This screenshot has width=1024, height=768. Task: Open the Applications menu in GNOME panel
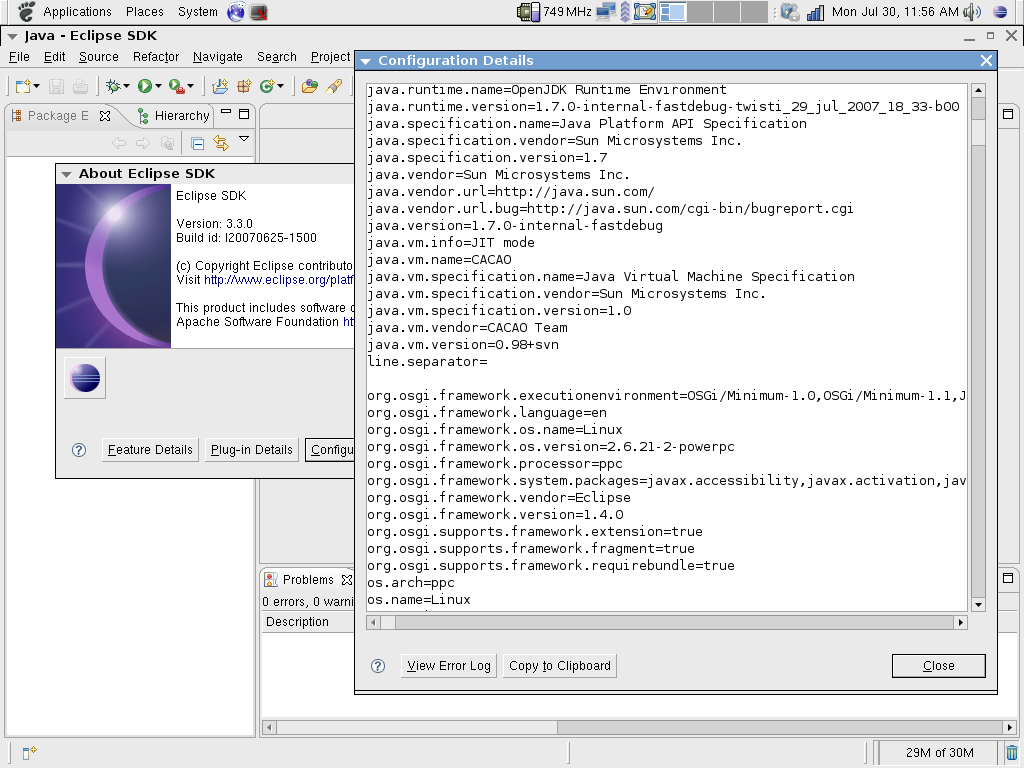click(77, 12)
